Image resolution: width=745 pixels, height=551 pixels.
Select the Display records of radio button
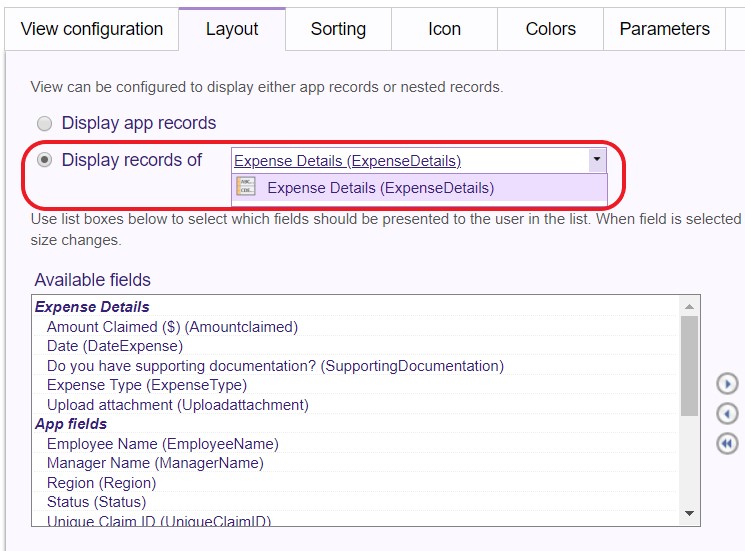click(x=44, y=160)
